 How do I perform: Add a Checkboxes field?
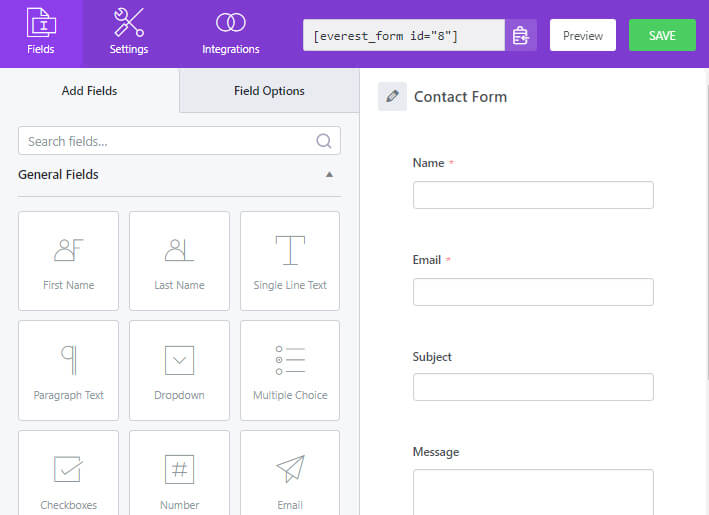tap(69, 473)
